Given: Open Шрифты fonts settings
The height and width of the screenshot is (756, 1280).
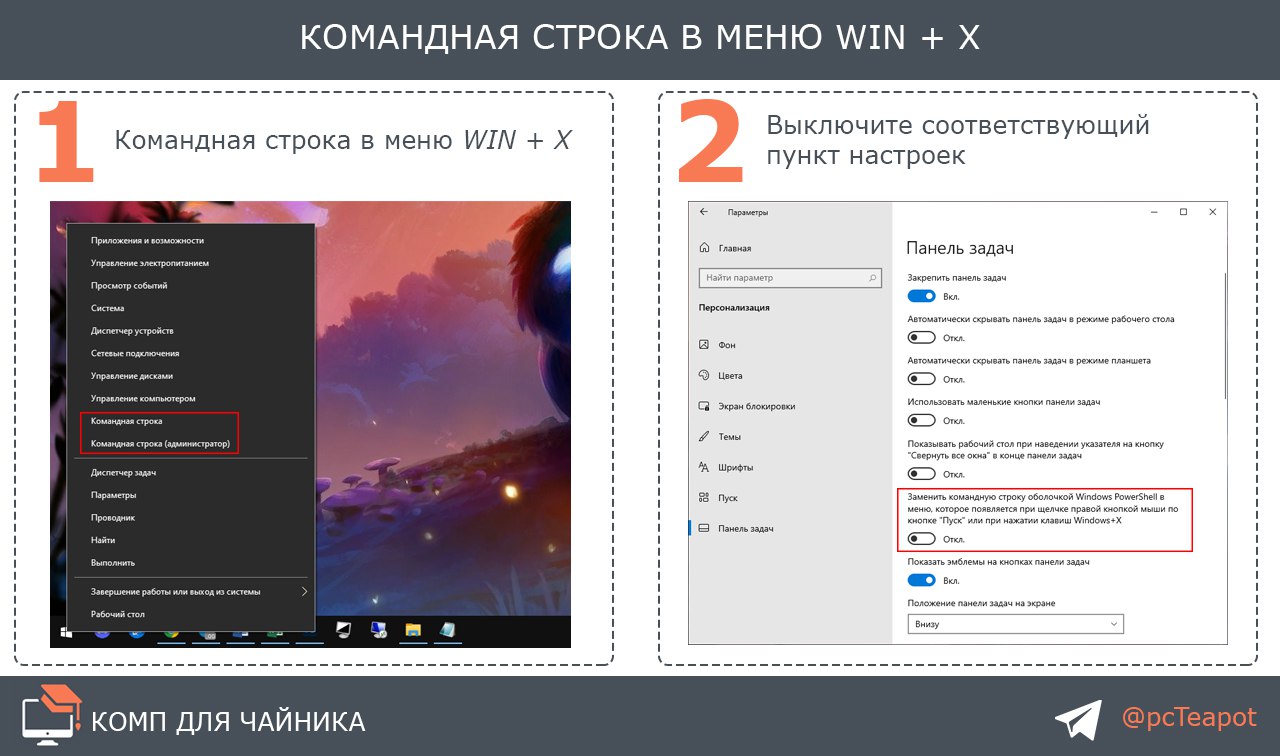Looking at the screenshot, I should click(x=734, y=467).
